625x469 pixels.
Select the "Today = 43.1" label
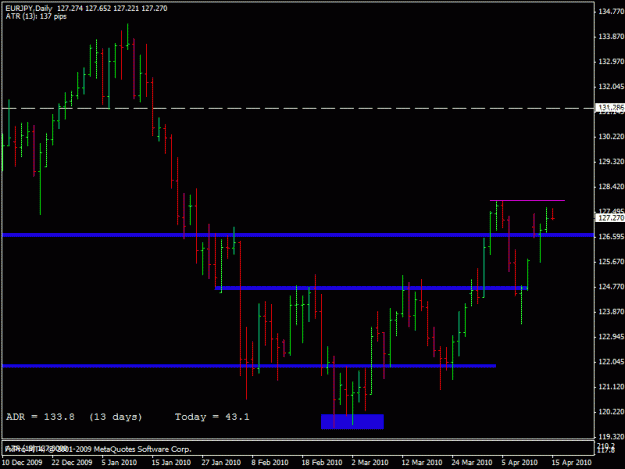pos(212,417)
